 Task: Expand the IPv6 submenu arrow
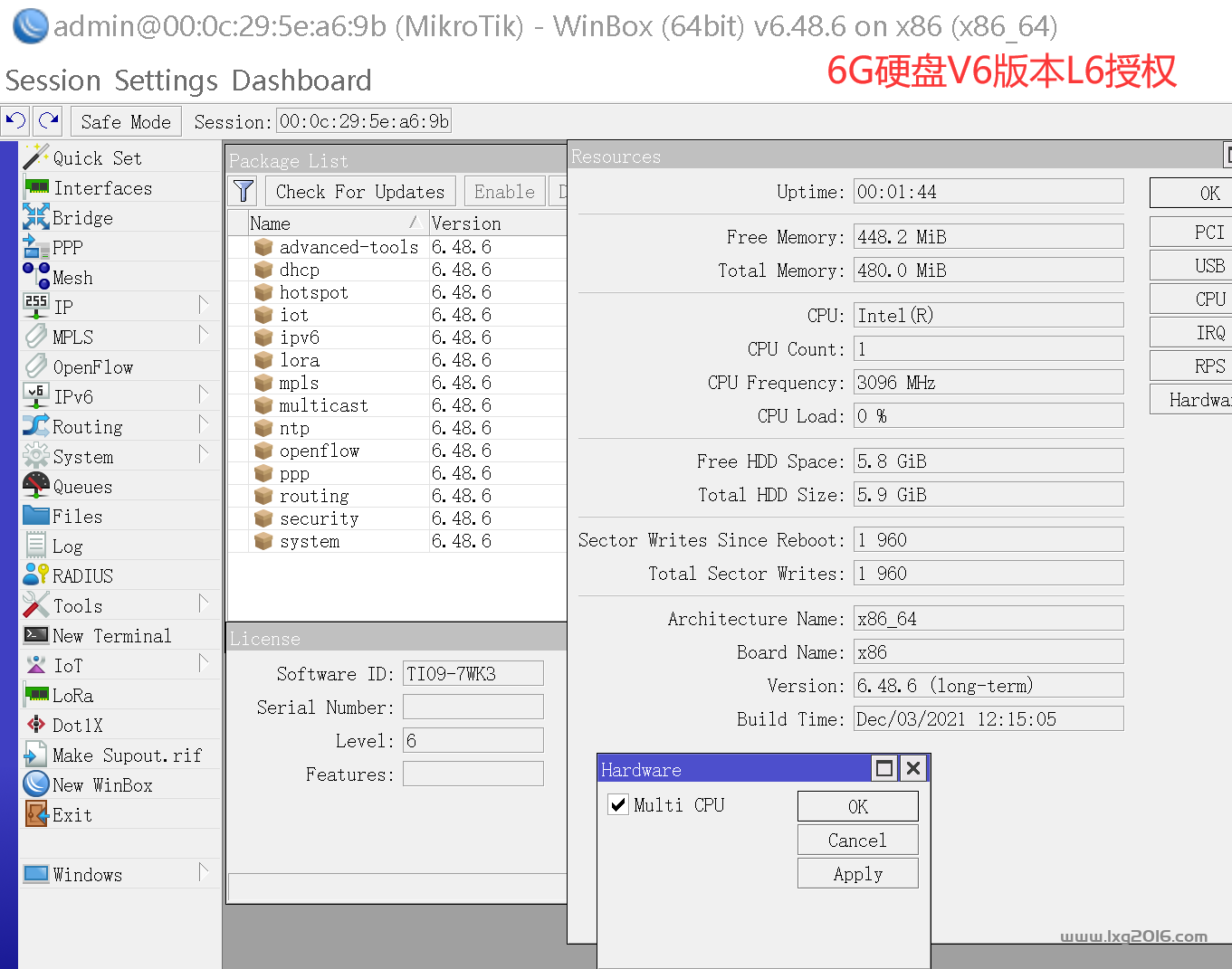pos(204,395)
